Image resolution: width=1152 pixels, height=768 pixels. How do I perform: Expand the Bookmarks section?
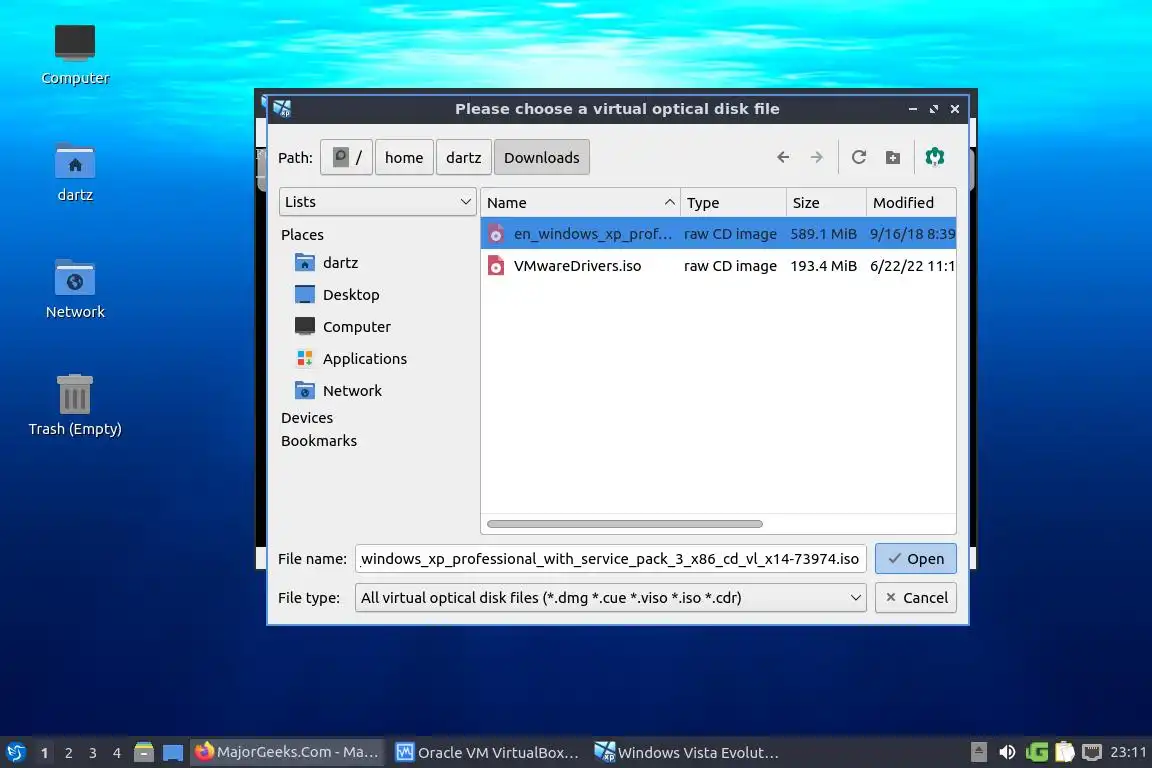pyautogui.click(x=319, y=441)
